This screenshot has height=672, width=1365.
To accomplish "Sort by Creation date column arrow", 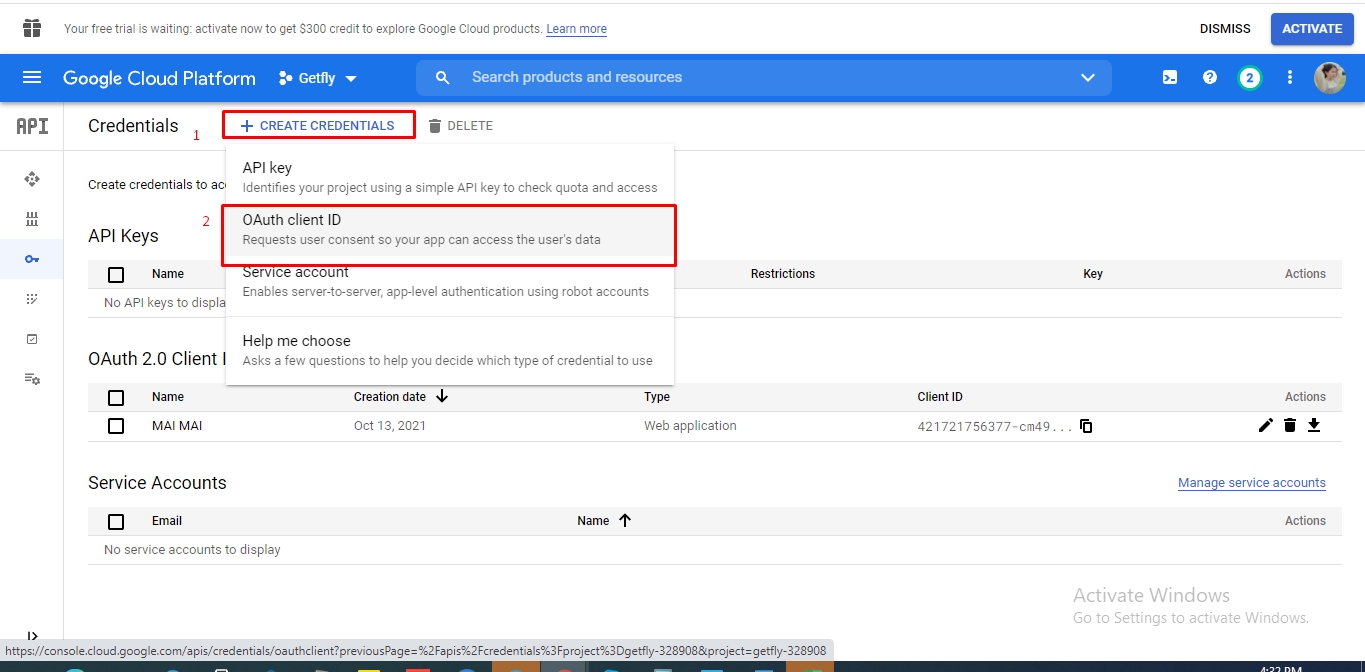I will pos(442,397).
